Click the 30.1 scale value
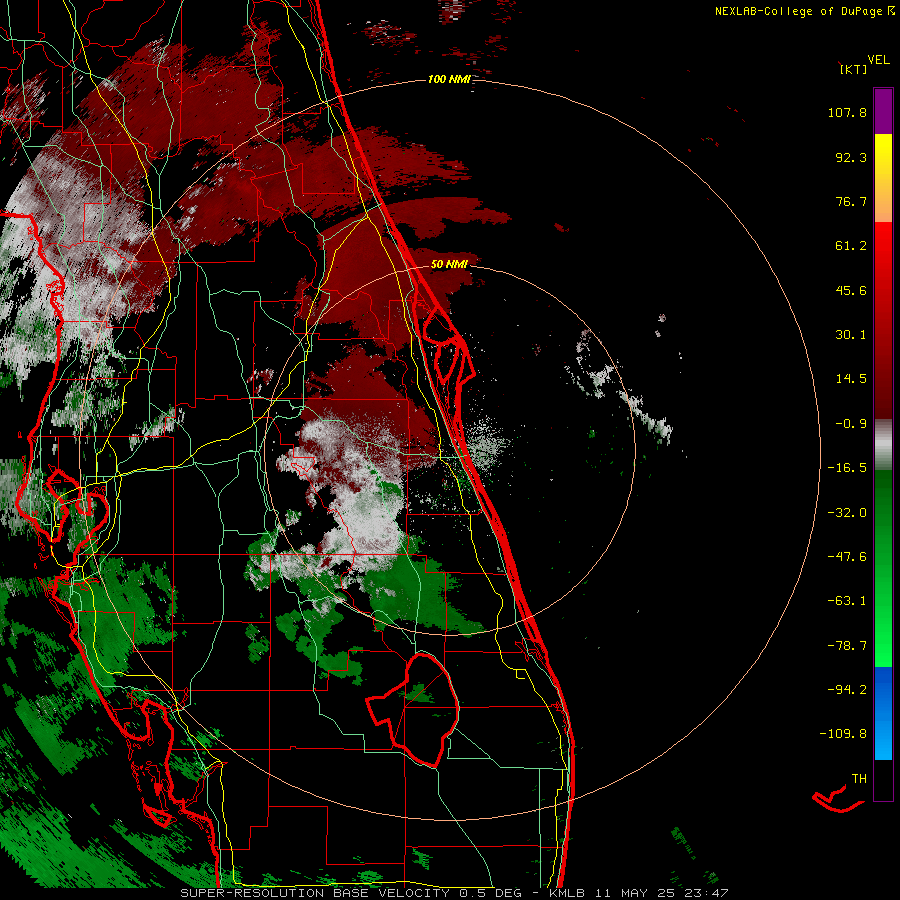The width and height of the screenshot is (900, 900). click(x=851, y=335)
